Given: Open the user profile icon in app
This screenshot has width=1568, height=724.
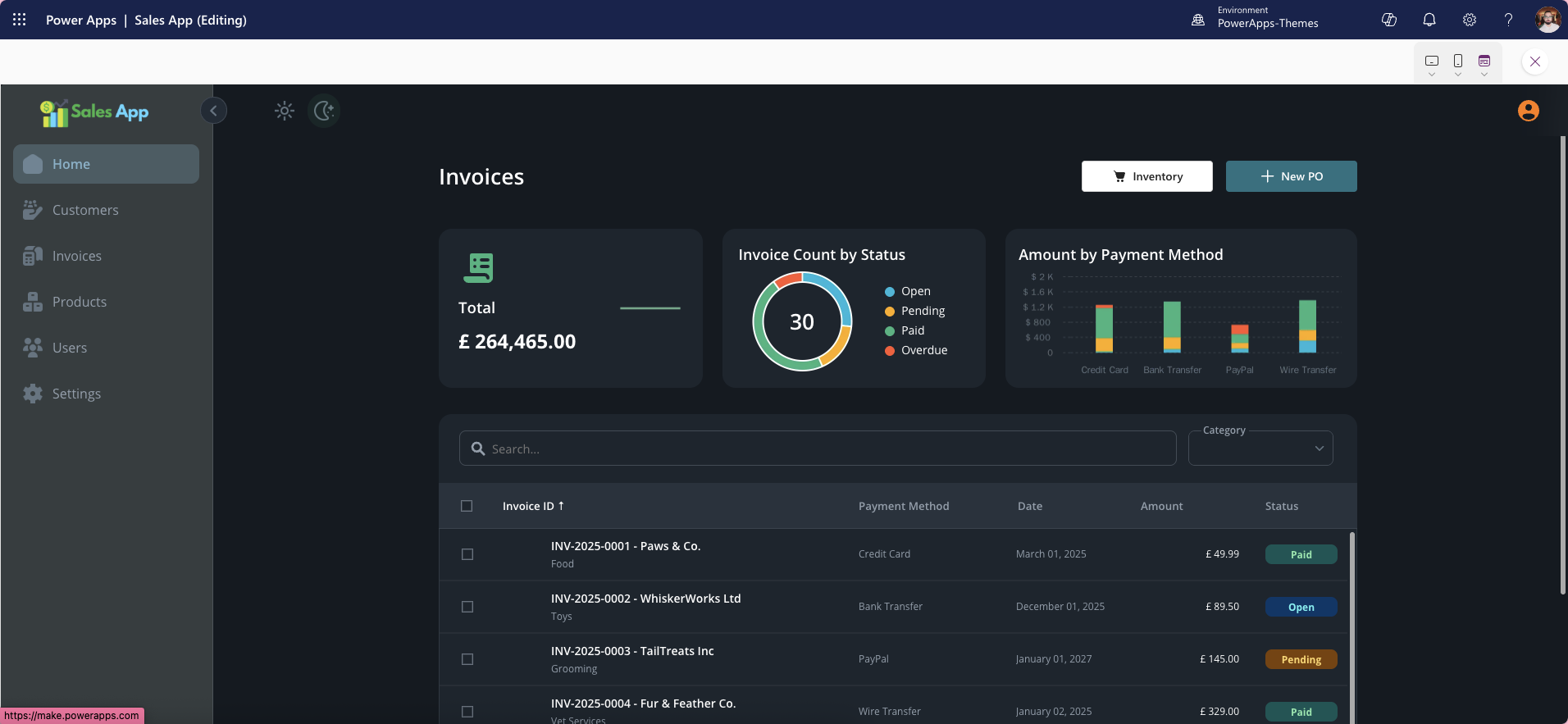Looking at the screenshot, I should [1528, 111].
